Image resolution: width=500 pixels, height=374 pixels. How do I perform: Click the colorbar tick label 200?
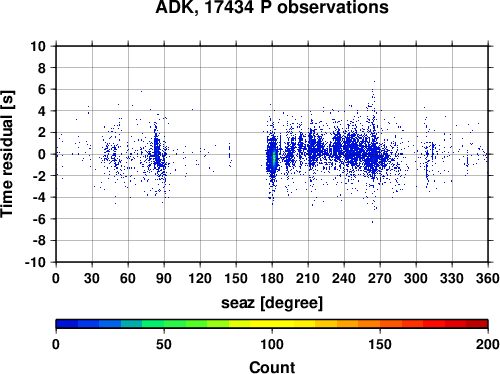coord(488,344)
